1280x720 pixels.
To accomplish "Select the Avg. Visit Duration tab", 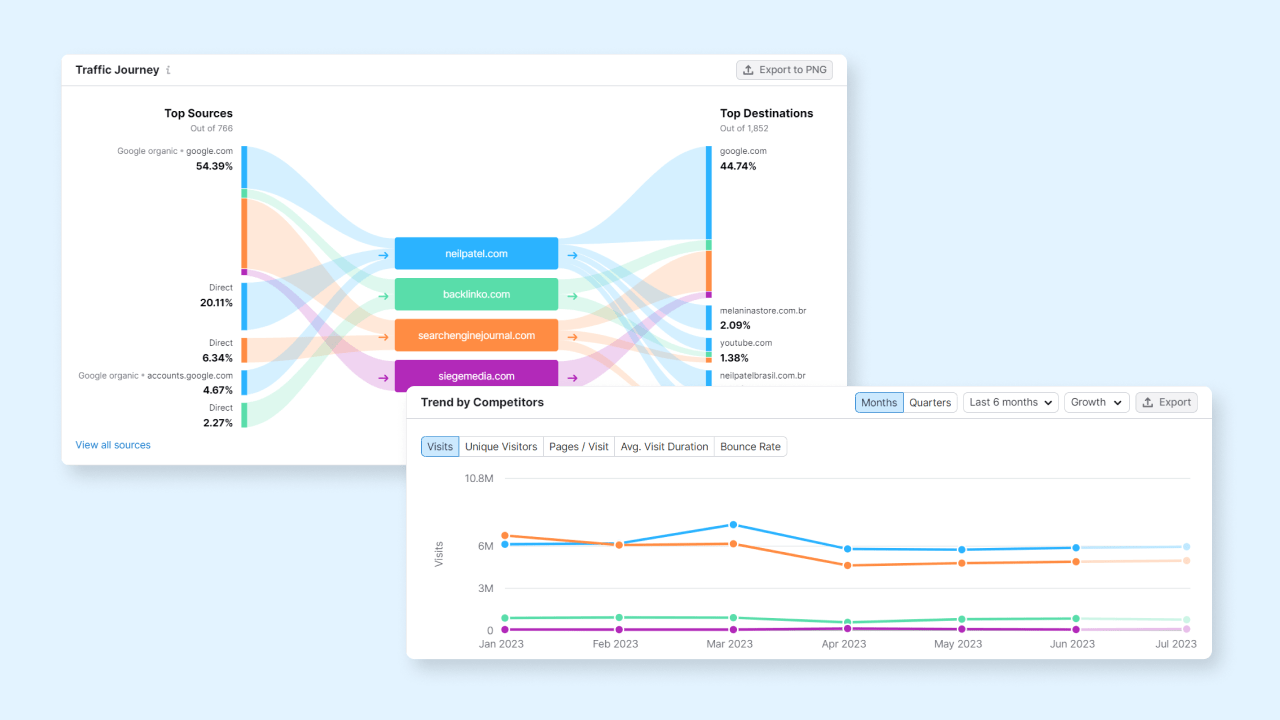I will coord(664,447).
